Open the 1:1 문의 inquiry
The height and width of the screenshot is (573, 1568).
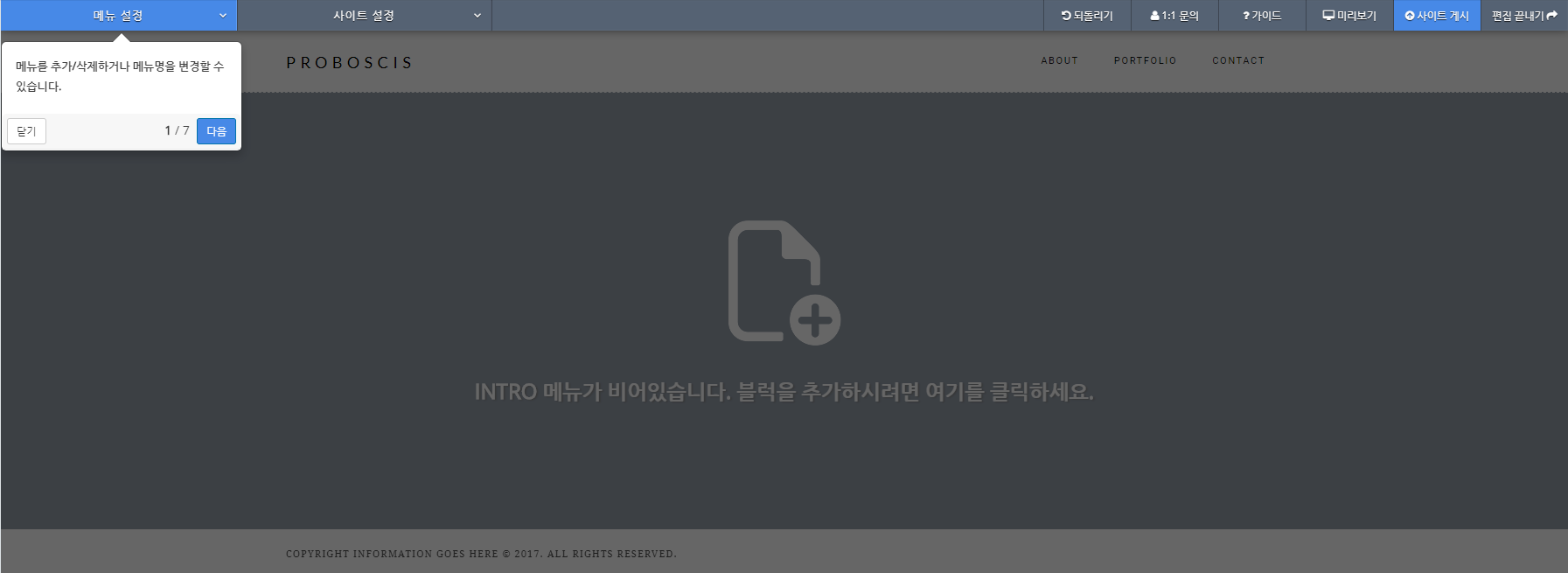(x=1174, y=16)
